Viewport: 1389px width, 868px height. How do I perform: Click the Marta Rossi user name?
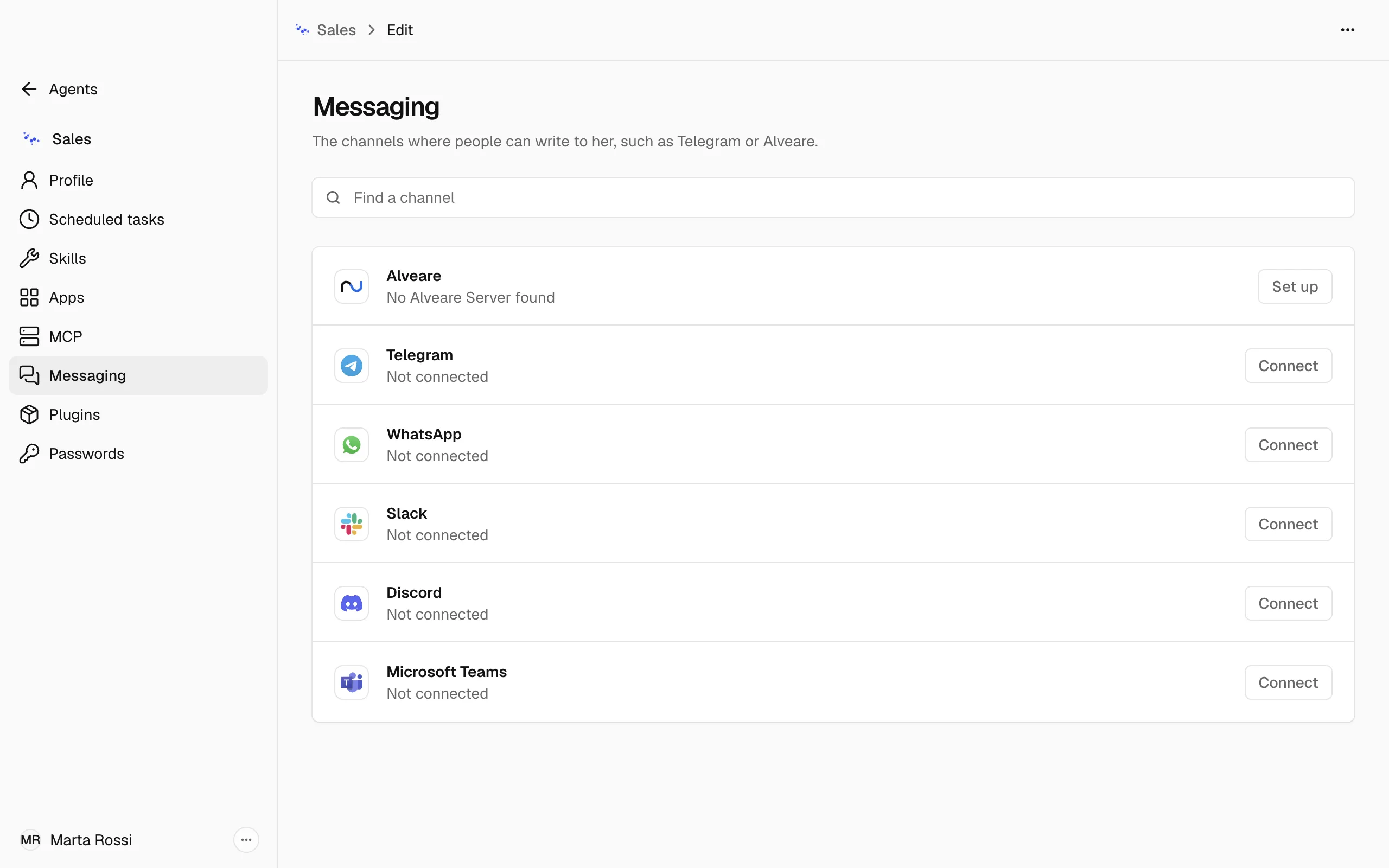click(x=91, y=840)
